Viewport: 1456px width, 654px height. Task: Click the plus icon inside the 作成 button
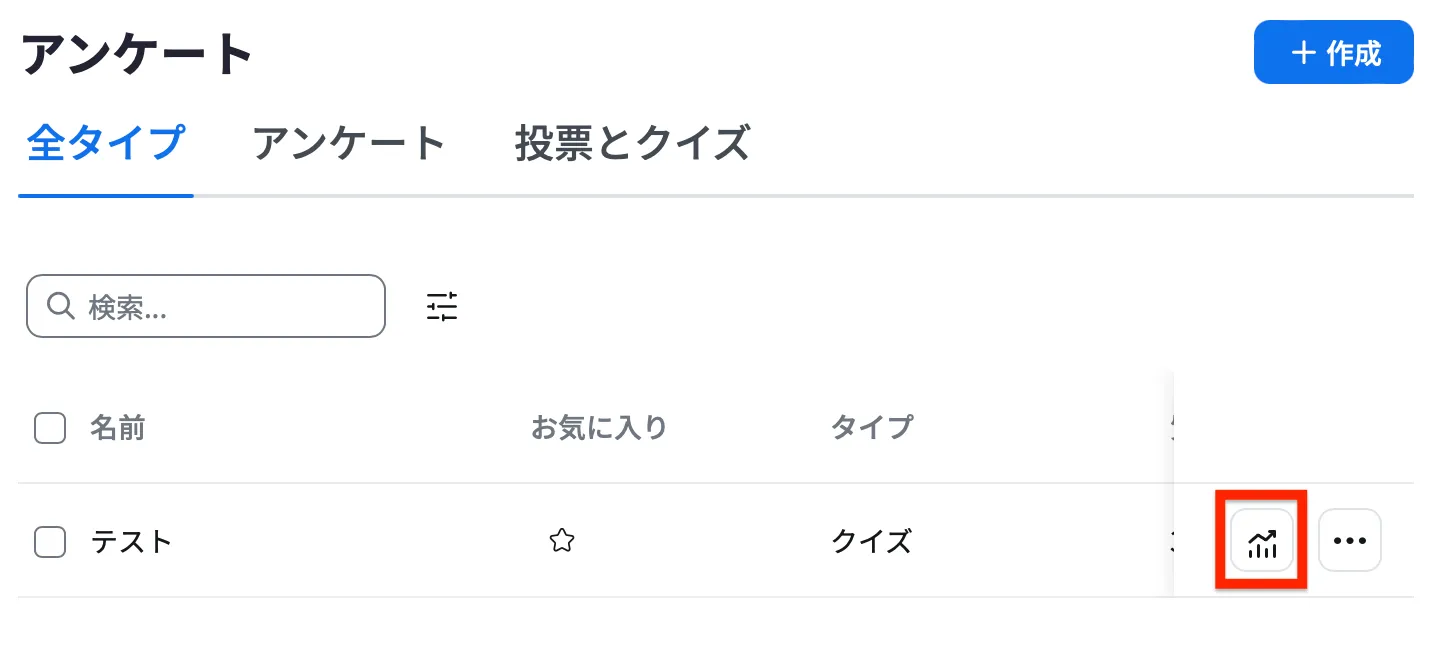pyautogui.click(x=1304, y=52)
